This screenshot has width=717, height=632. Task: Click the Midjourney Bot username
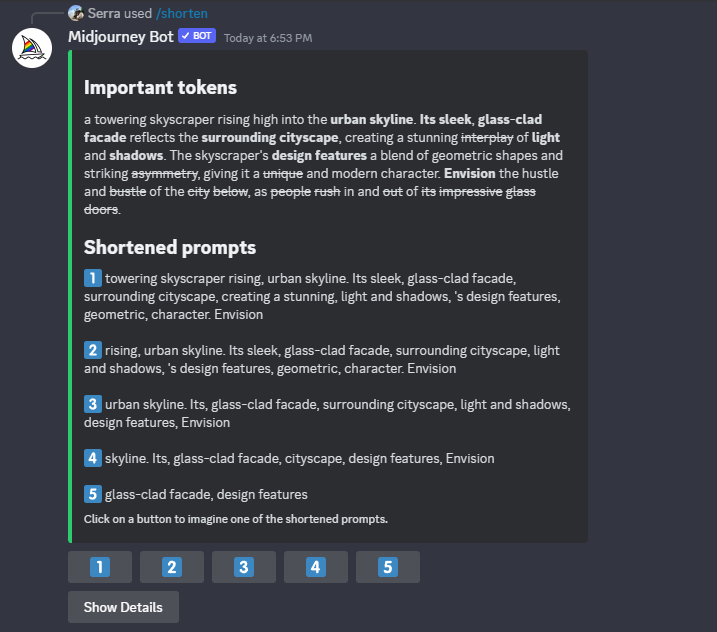coord(121,37)
